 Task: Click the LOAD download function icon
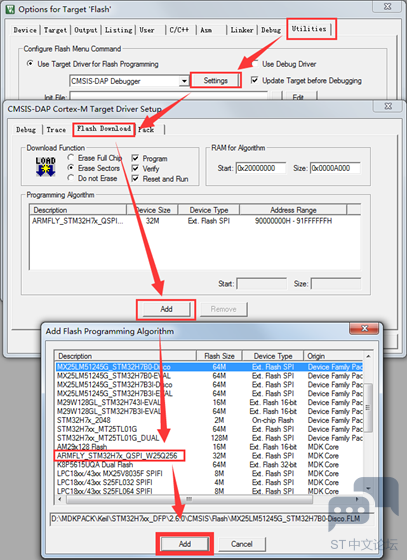tap(45, 166)
